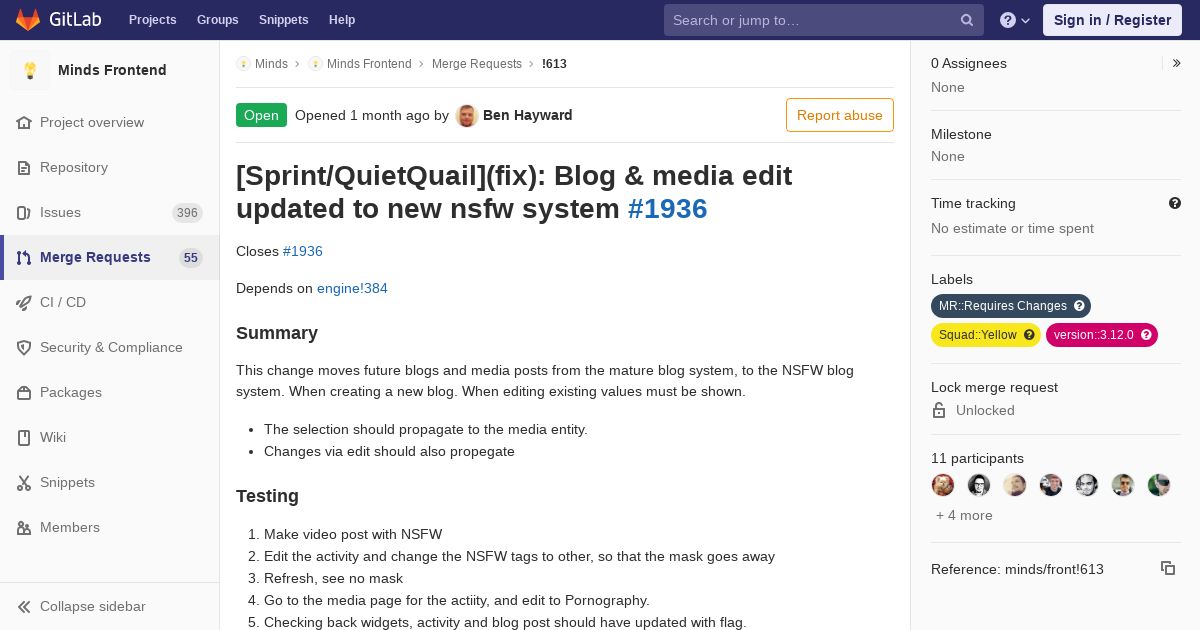Click the Minds Frontend lightbulb avatar

30,70
